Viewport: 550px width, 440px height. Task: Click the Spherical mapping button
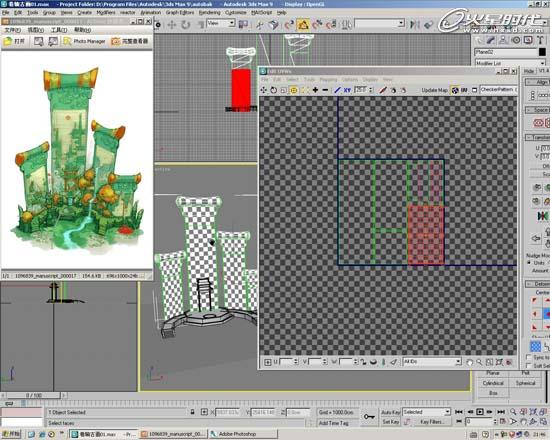[x=525, y=383]
